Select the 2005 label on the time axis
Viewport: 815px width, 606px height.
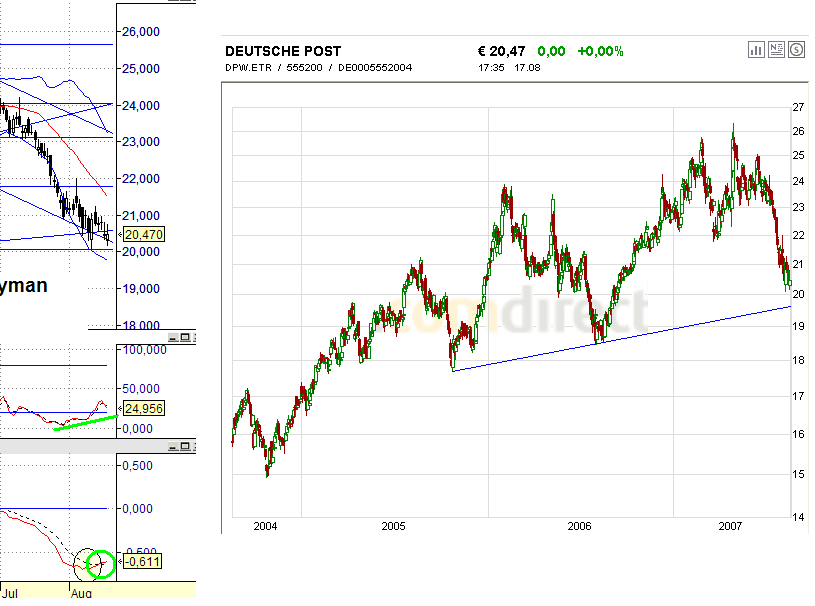395,525
